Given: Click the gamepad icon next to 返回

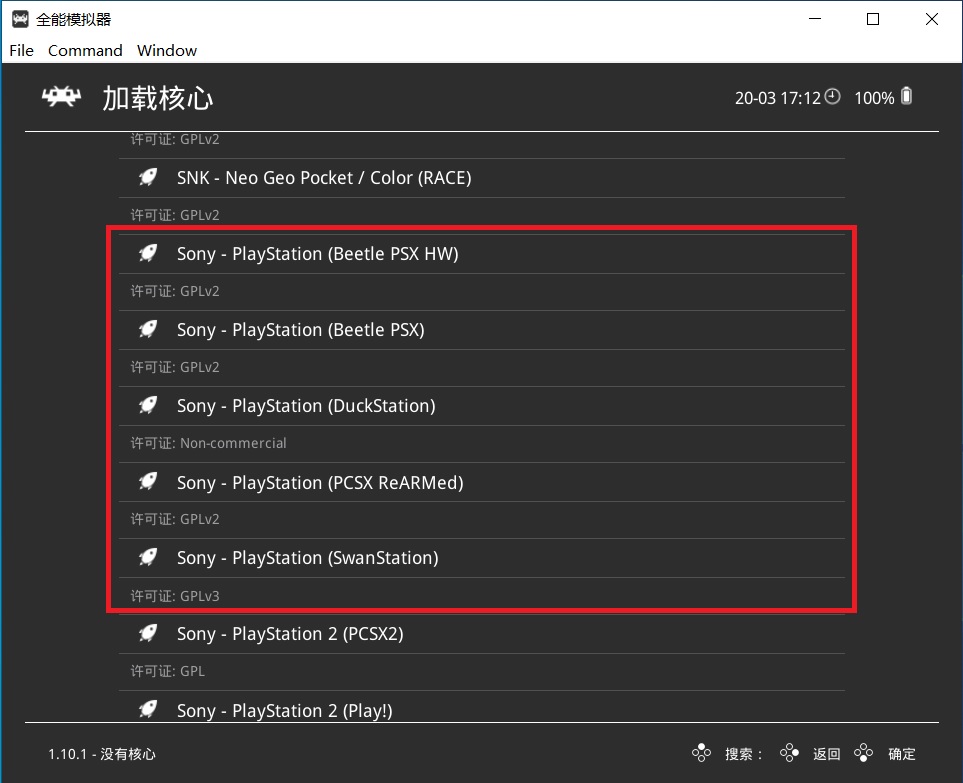Looking at the screenshot, I should coord(789,752).
